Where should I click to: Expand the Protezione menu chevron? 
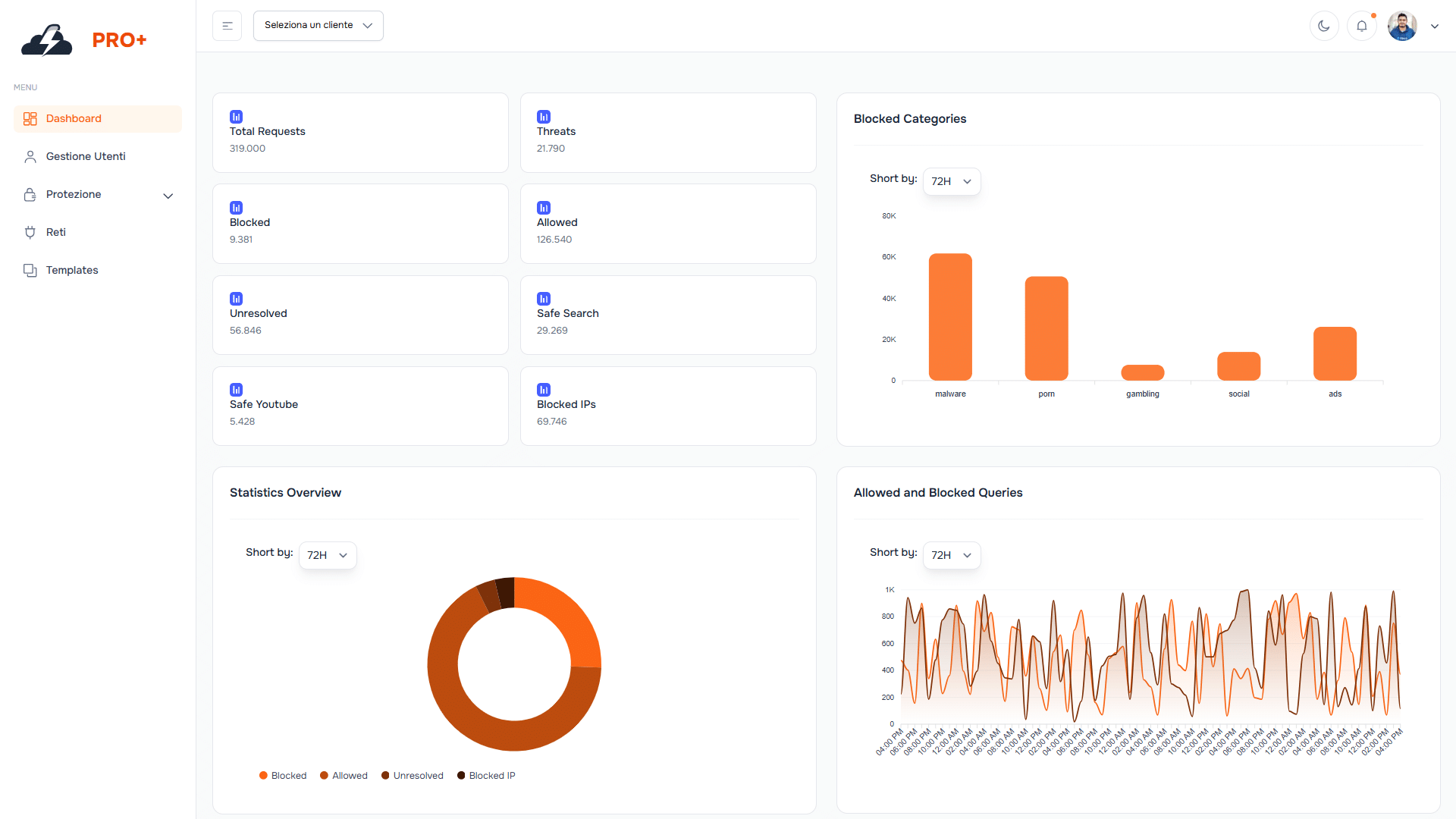pos(168,196)
